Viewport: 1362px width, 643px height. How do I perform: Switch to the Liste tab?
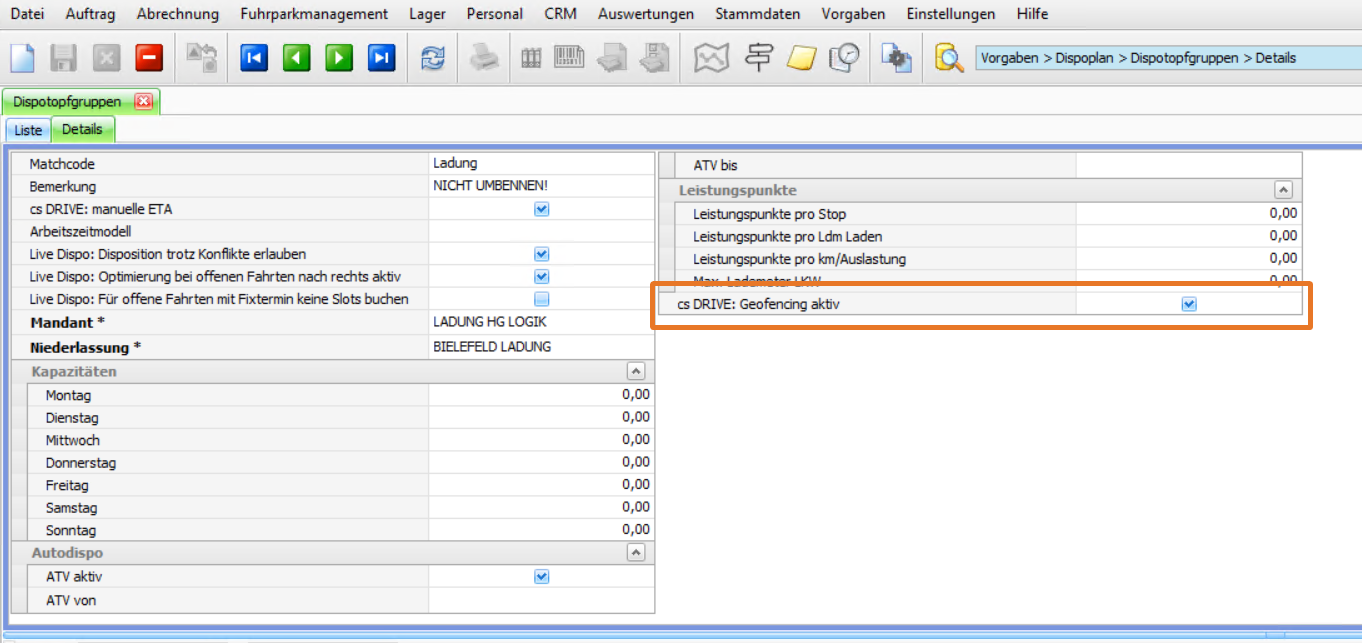pos(28,130)
